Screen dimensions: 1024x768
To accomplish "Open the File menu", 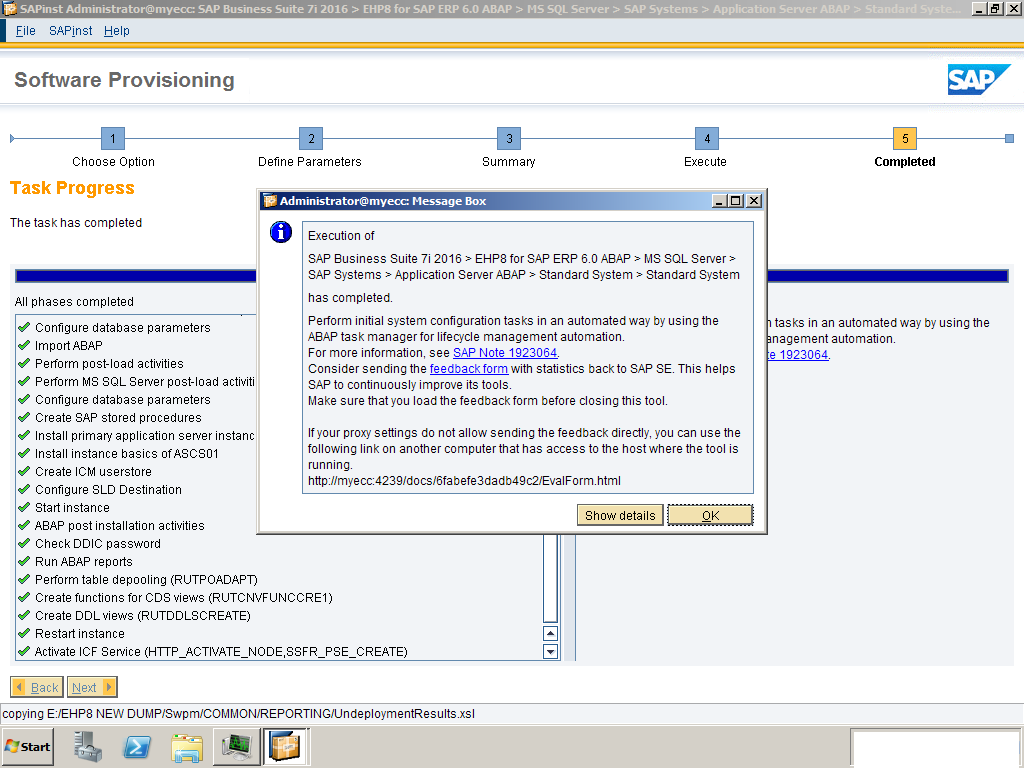I will (25, 31).
